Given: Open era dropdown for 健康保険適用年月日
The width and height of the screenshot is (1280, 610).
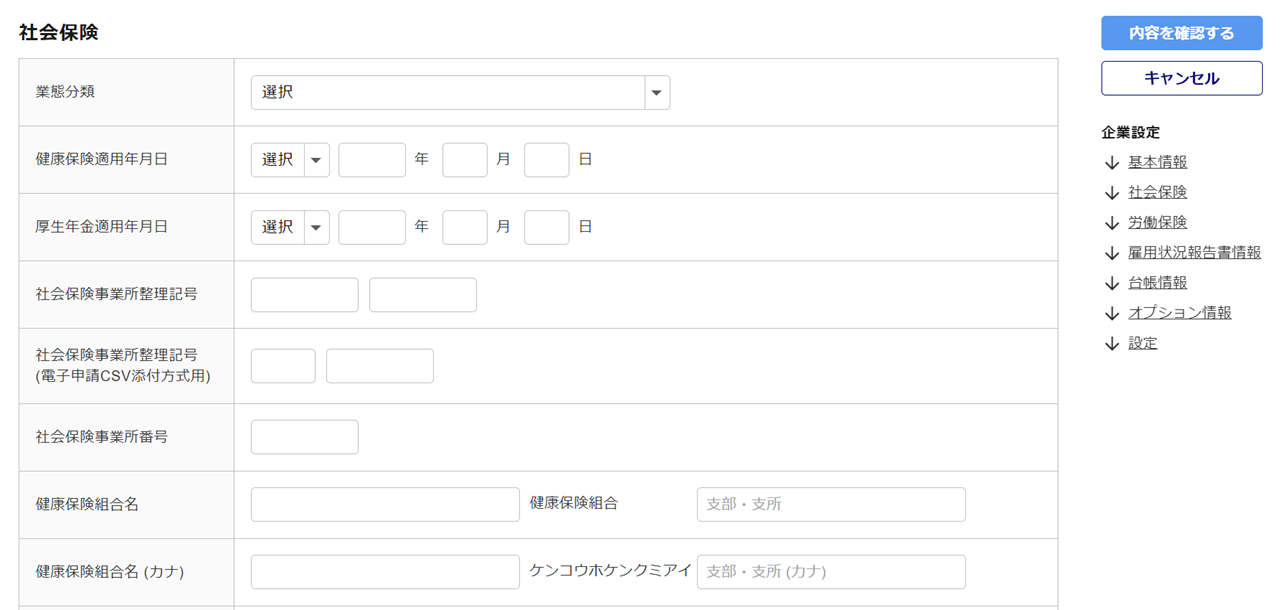Looking at the screenshot, I should [290, 160].
